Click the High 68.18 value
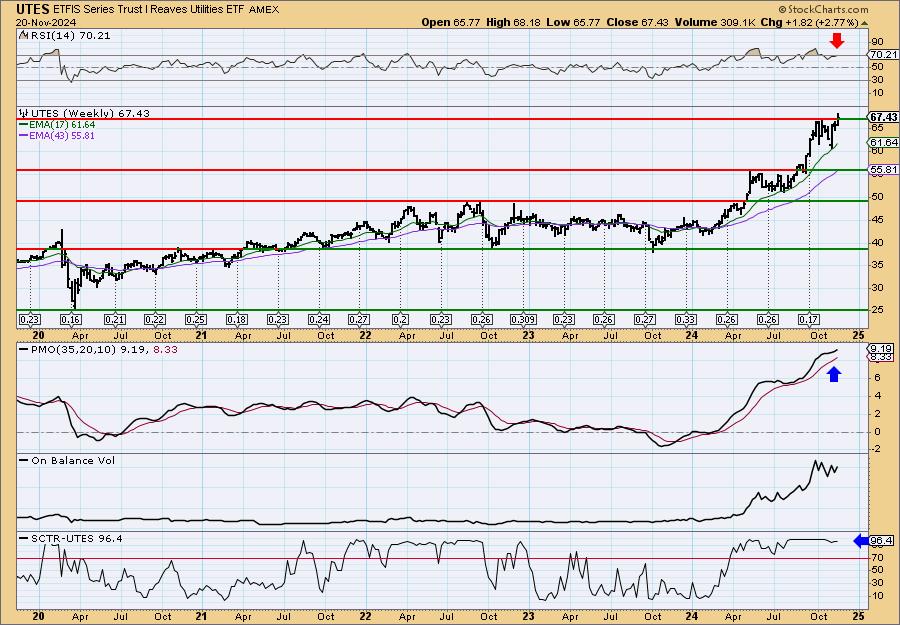900x625 pixels. point(513,22)
